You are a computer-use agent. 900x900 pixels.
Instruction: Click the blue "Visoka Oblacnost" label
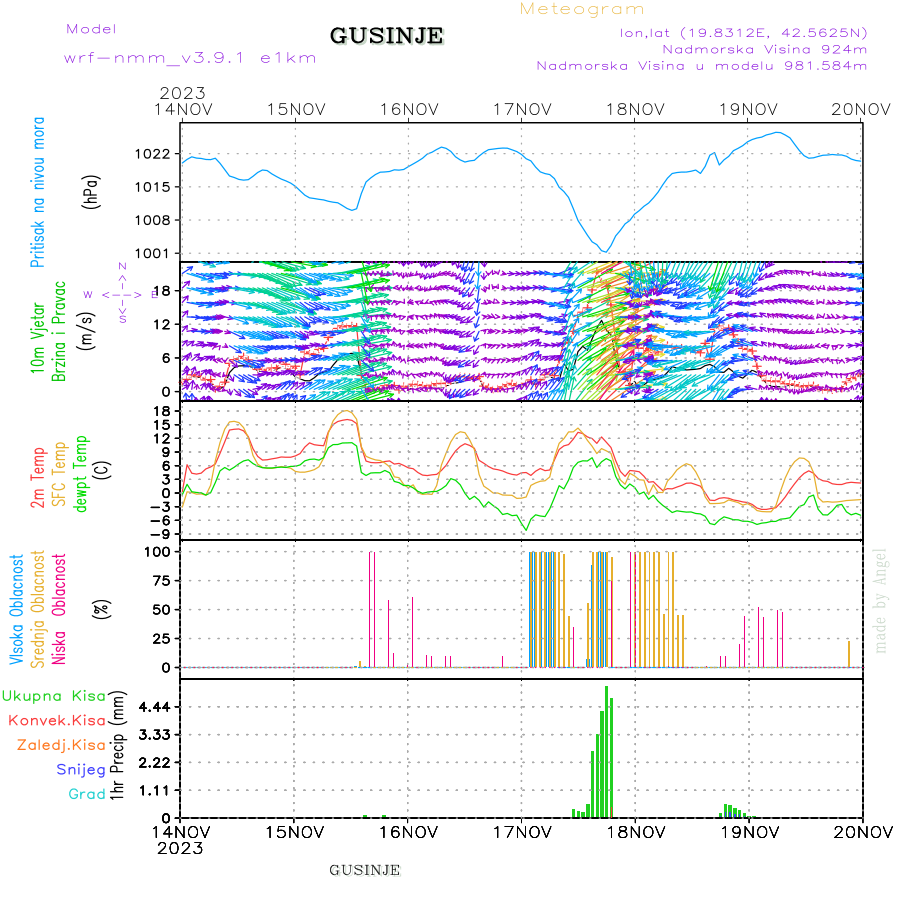coord(16,610)
